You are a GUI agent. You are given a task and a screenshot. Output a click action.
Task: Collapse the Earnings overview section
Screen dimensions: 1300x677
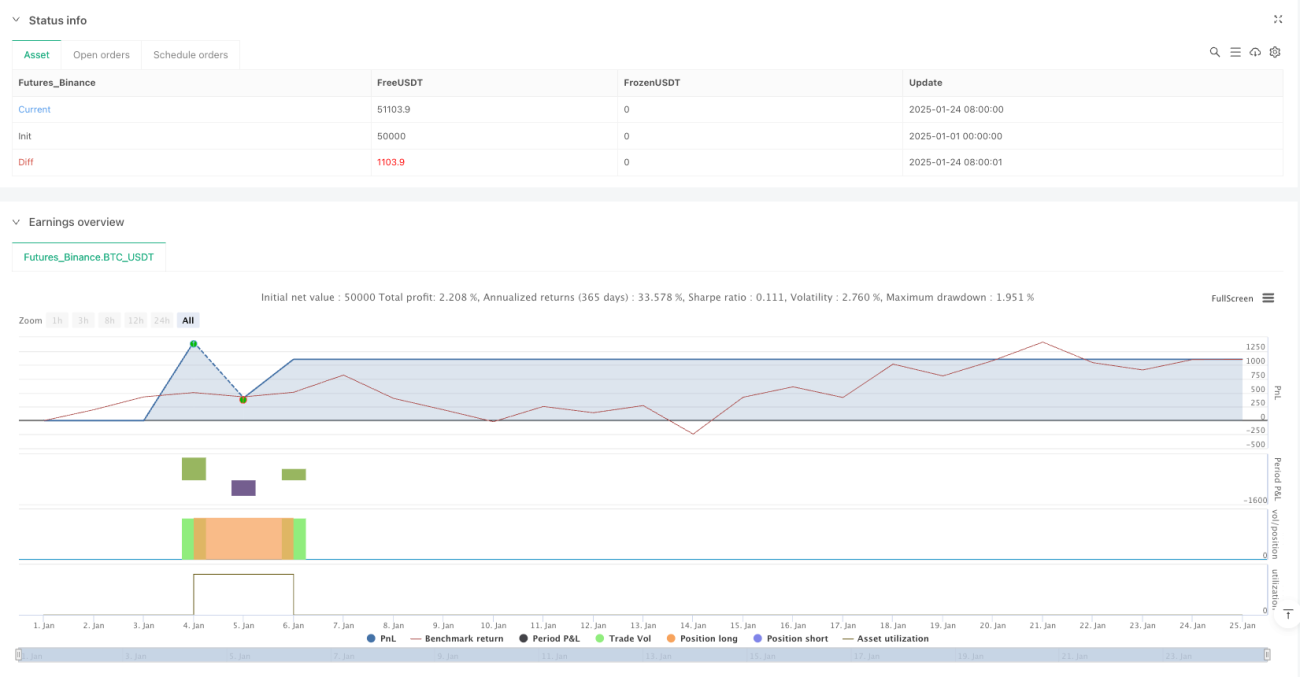pos(16,222)
